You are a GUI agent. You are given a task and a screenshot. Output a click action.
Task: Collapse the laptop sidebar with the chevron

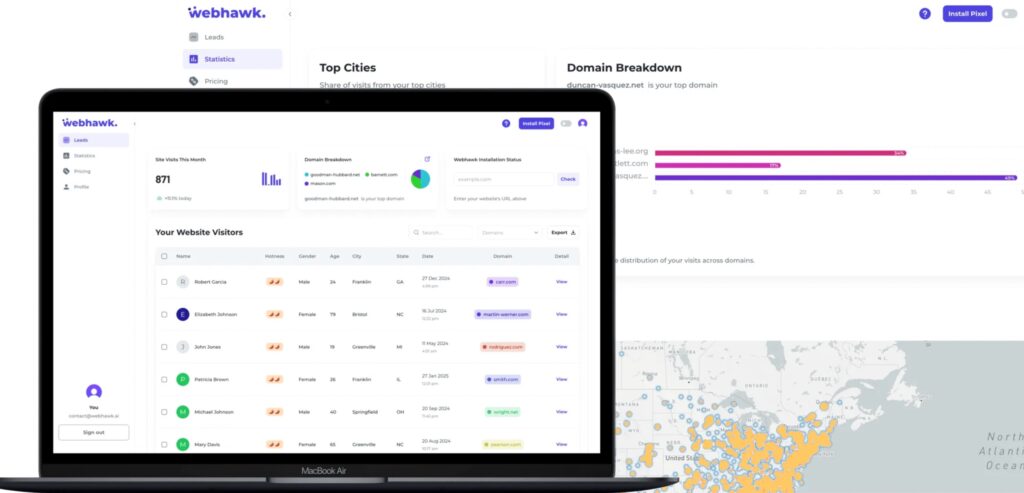[x=135, y=123]
